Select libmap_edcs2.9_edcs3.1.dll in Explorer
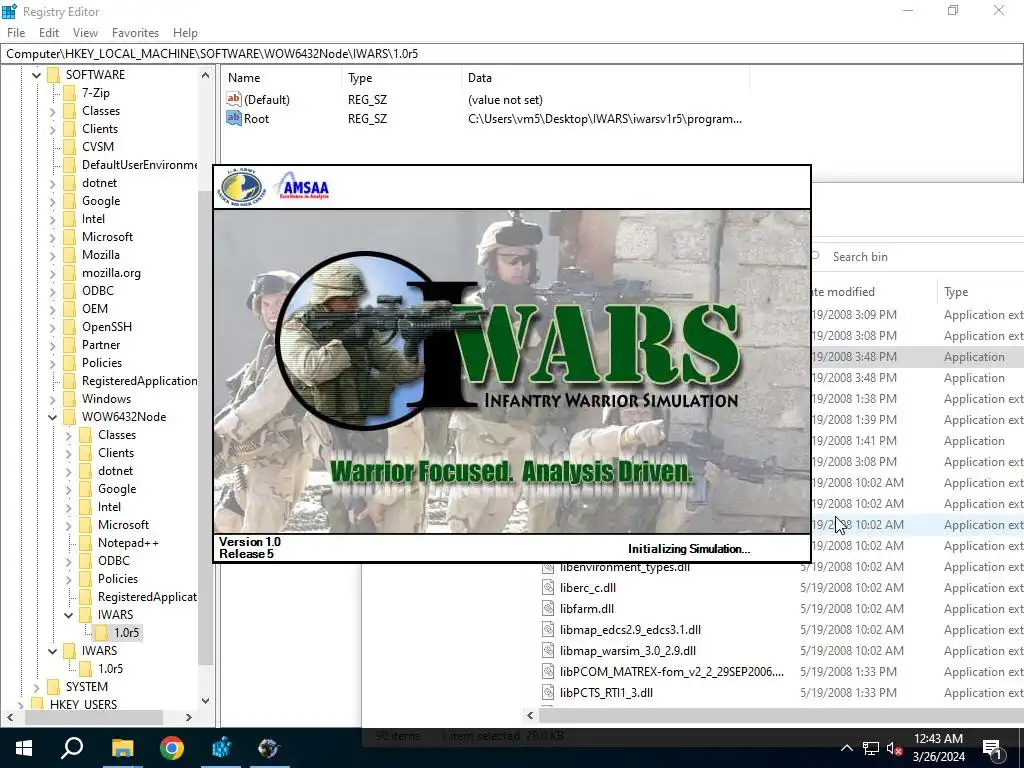This screenshot has height=768, width=1024. (630, 630)
